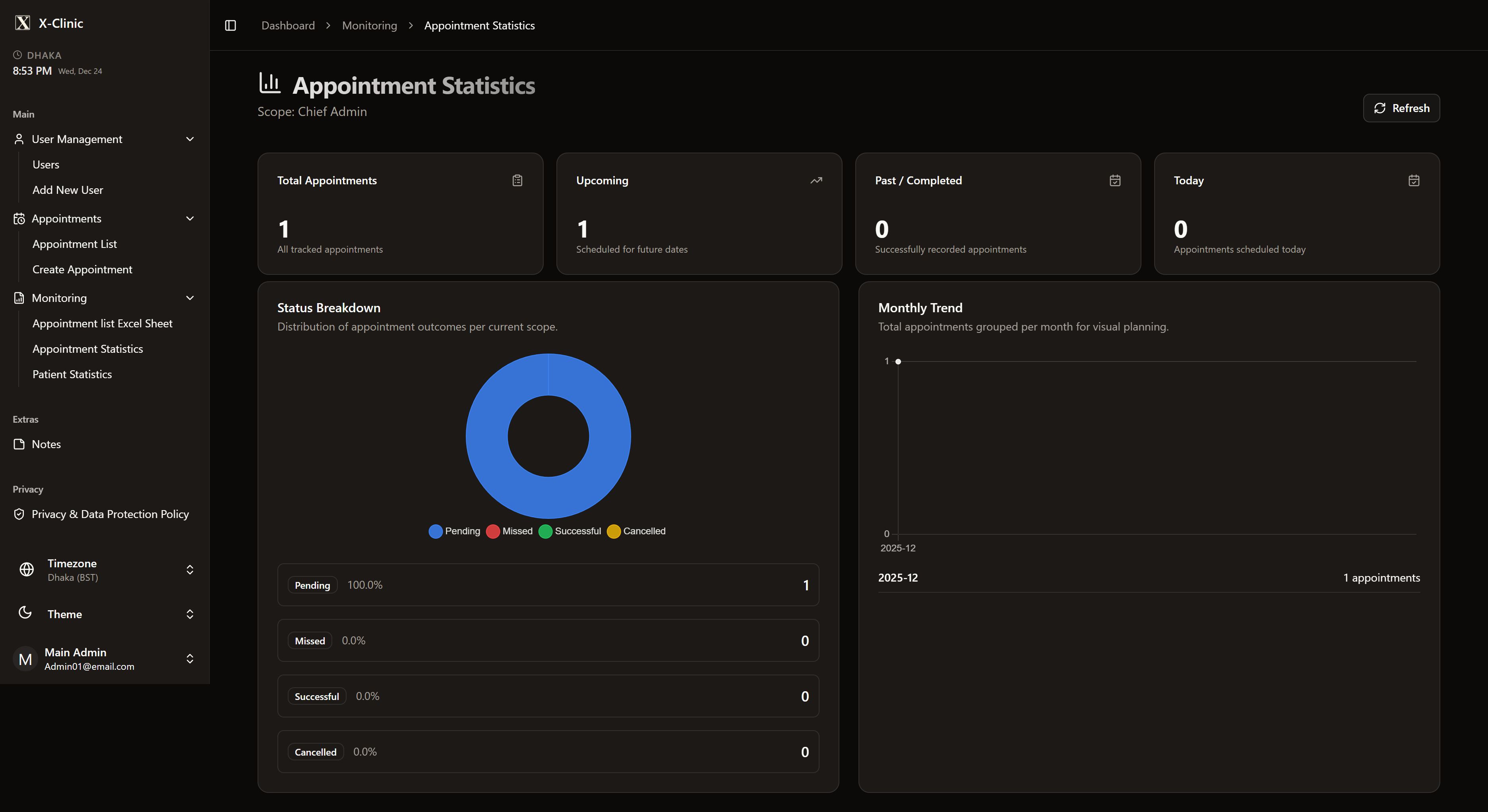Toggle the Cancelled legend item in the donut chart

pos(637,531)
